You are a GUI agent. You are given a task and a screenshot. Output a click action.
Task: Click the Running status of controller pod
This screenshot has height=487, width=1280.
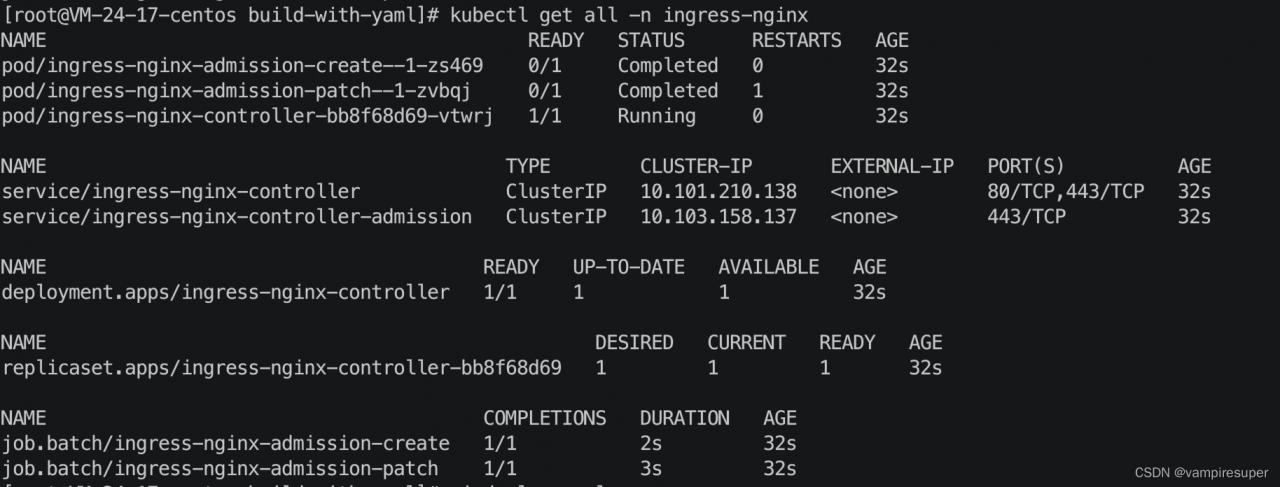click(656, 116)
